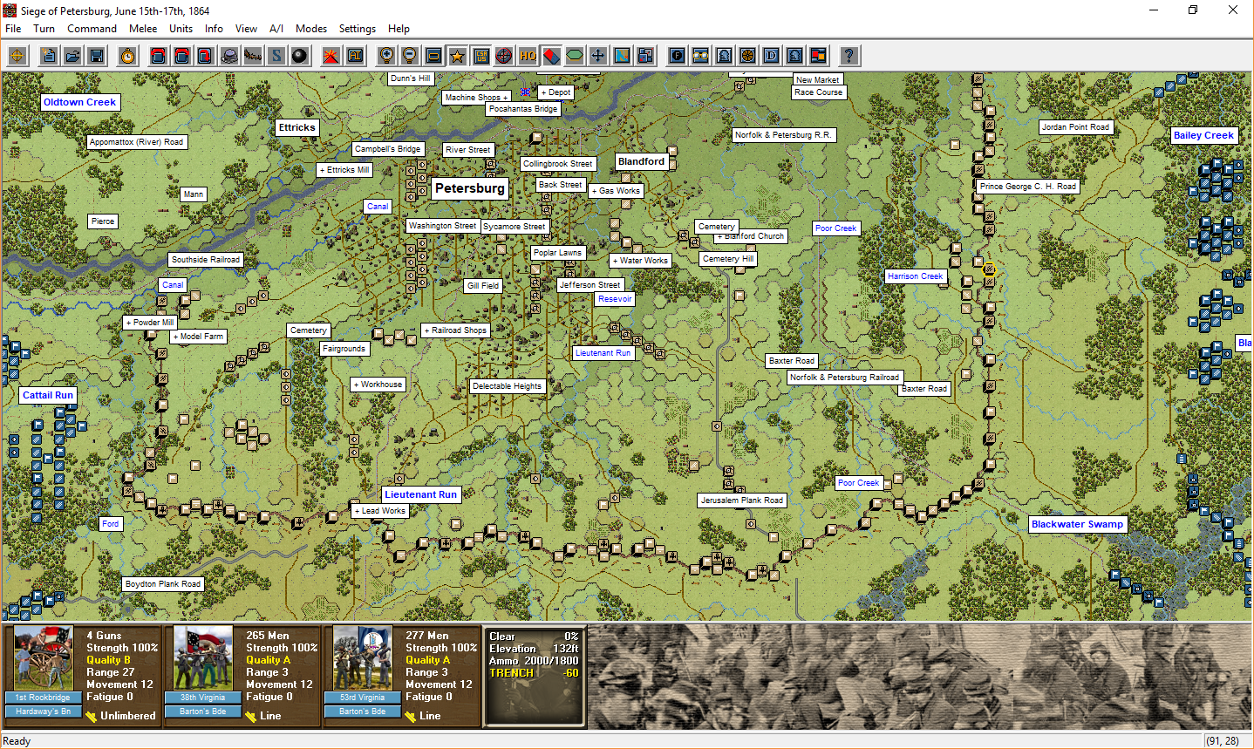Click the Fairgrounds map label
The height and width of the screenshot is (749, 1254).
[344, 349]
